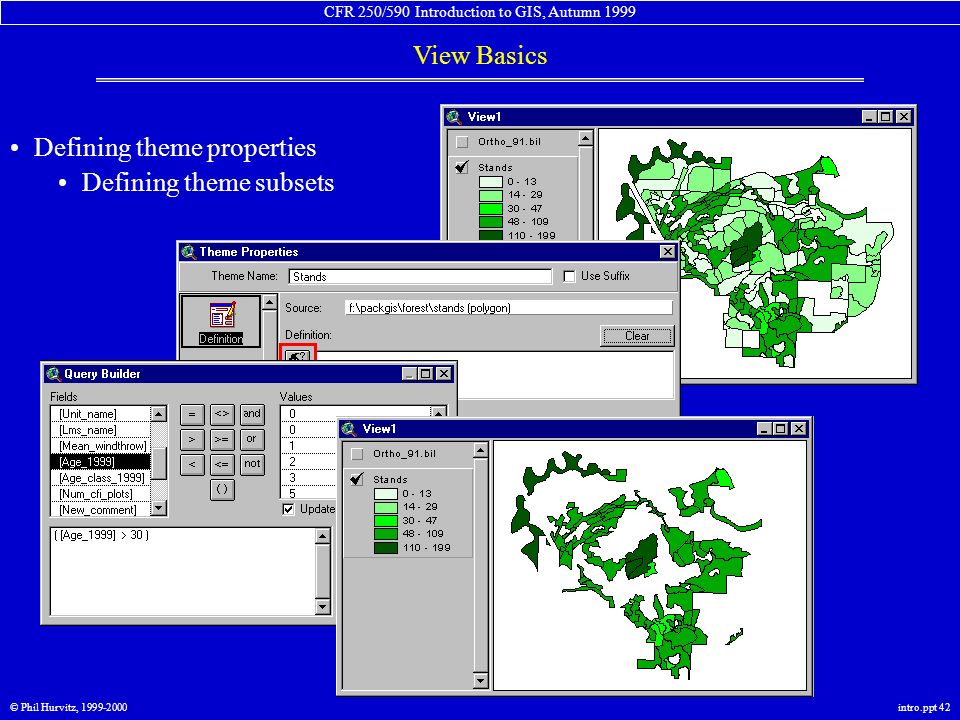Select the [Num_cfi_plots] field

point(100,494)
